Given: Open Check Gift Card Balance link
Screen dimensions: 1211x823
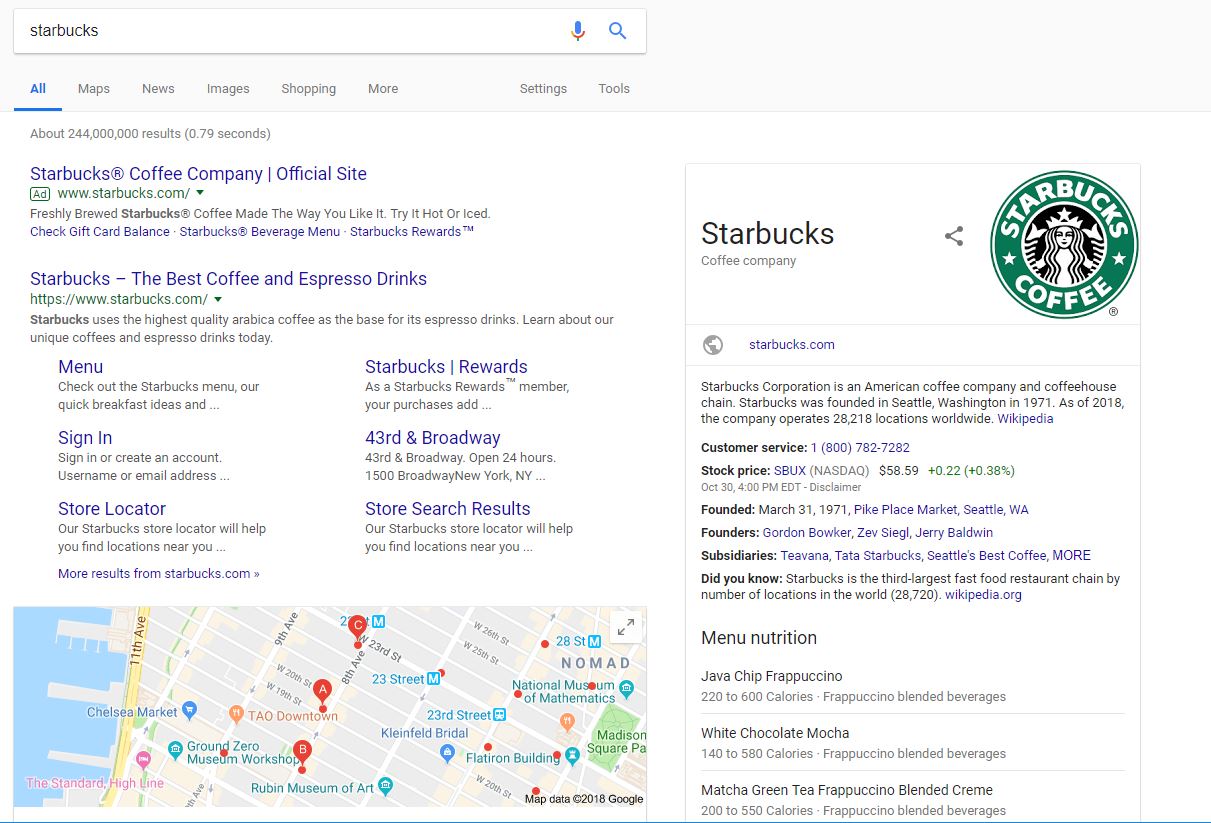Looking at the screenshot, I should pos(100,232).
